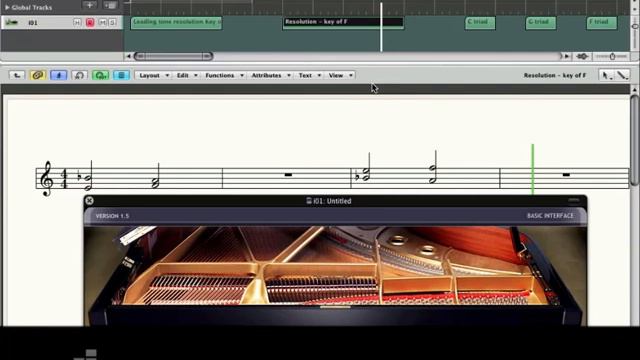Adjust the horizontal zoom slider in the arrange area
The height and width of the screenshot is (360, 640).
[x=611, y=56]
